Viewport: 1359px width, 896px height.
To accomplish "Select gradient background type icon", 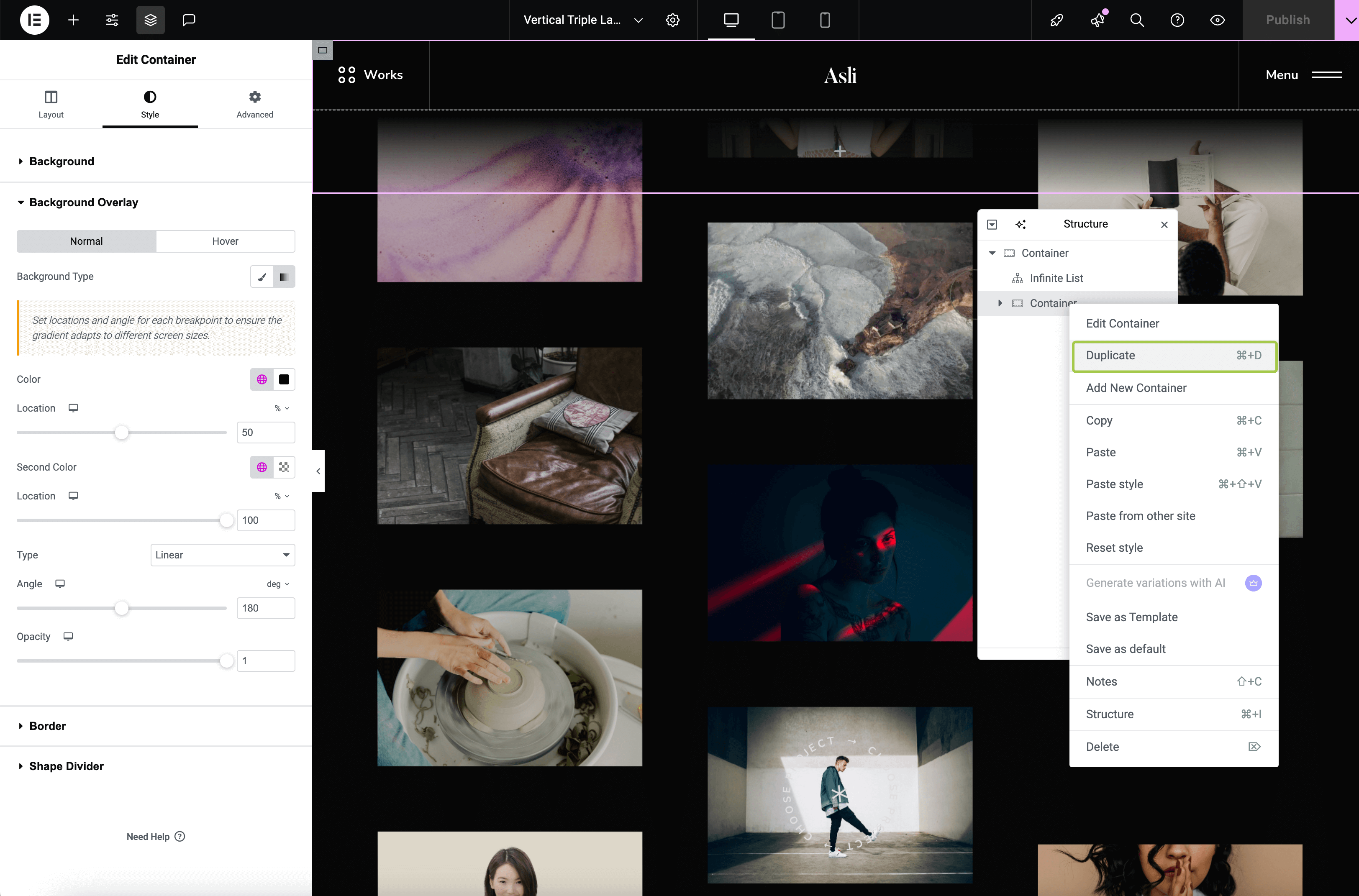I will pos(283,276).
